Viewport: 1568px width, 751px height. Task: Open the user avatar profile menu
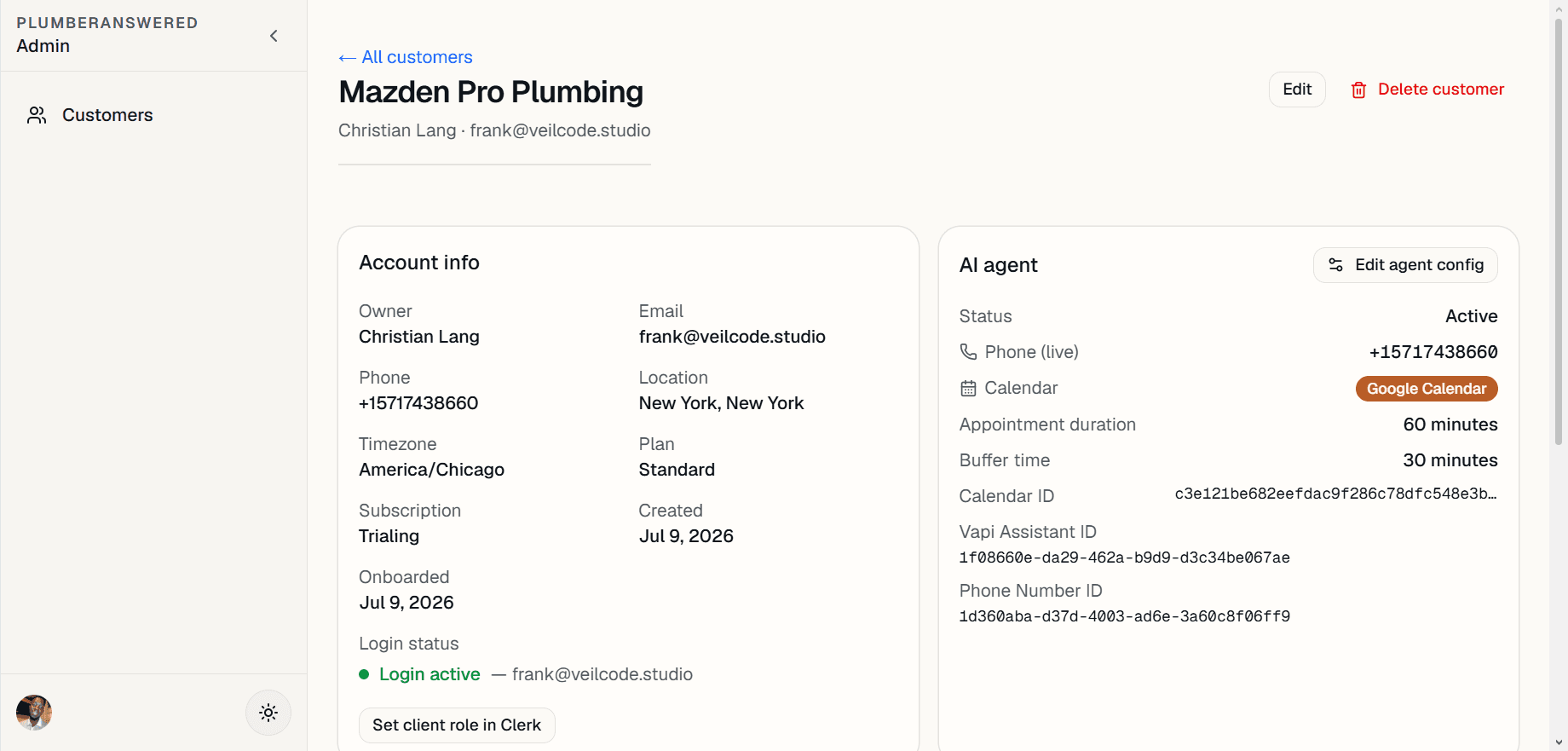point(34,713)
